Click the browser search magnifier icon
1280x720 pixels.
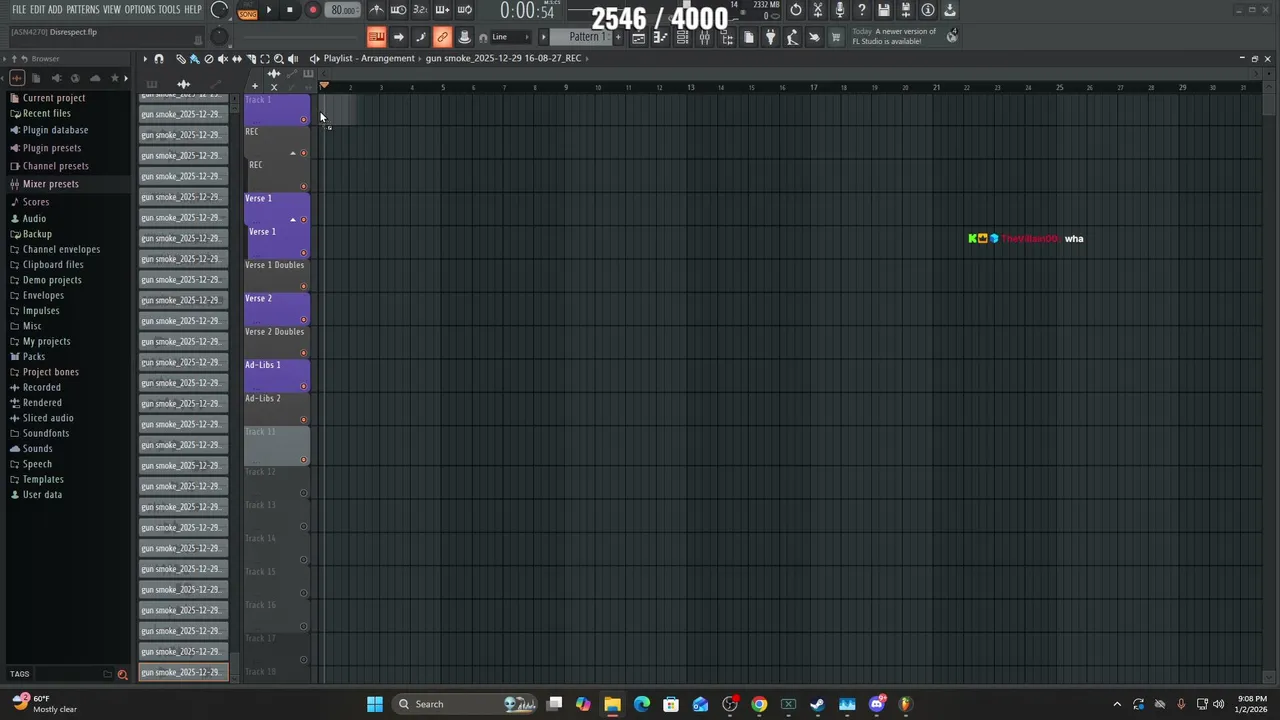click(x=123, y=674)
